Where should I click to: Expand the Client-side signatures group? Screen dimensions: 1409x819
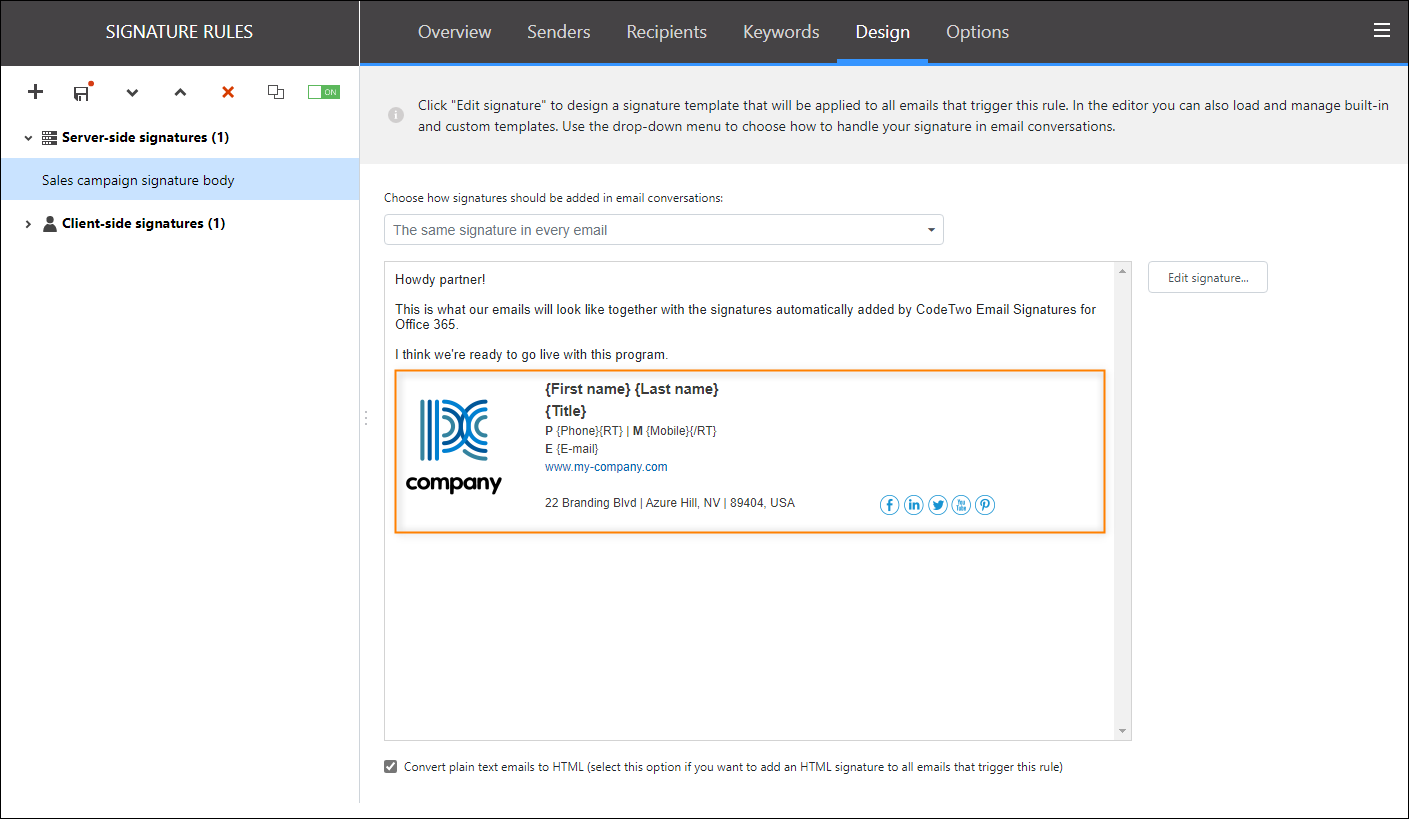pos(27,223)
